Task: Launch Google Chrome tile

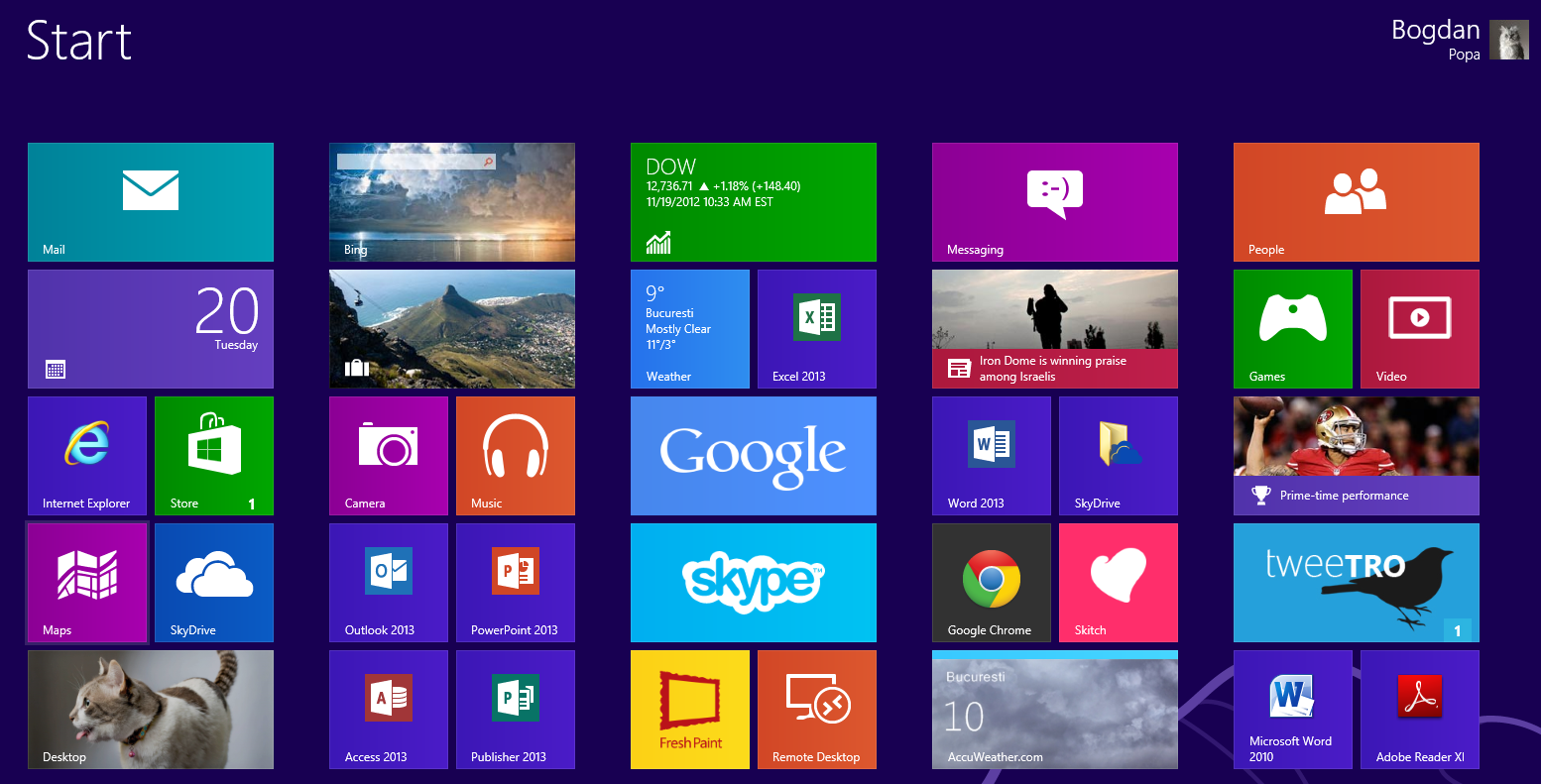Action: pos(992,583)
